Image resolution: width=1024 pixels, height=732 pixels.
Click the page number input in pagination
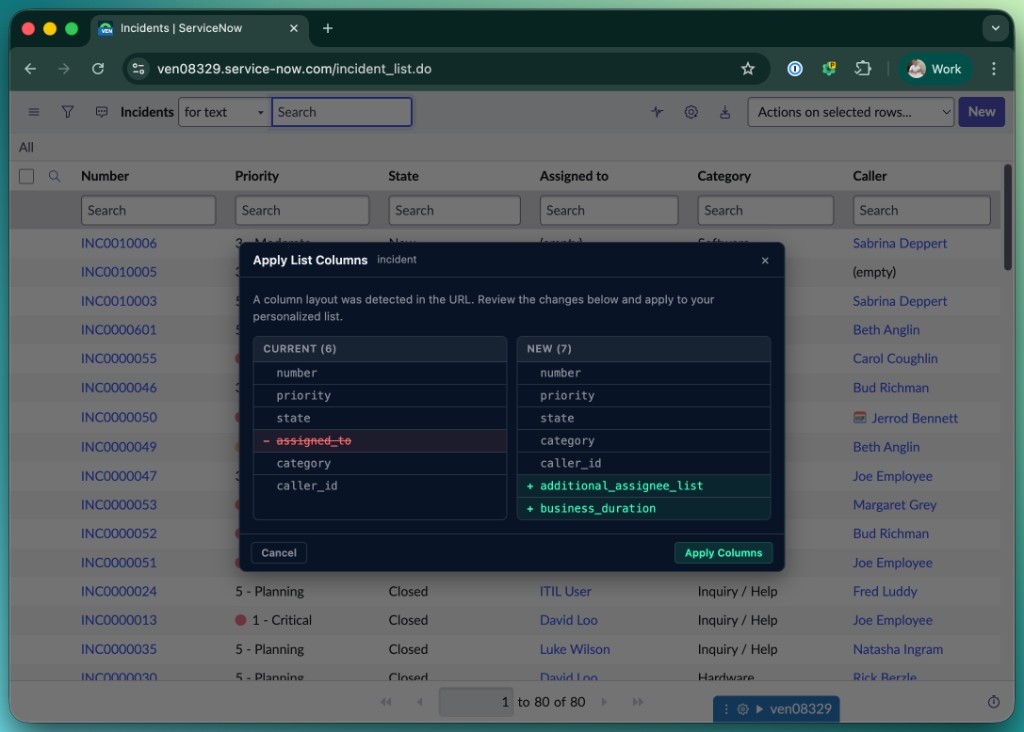click(x=476, y=702)
